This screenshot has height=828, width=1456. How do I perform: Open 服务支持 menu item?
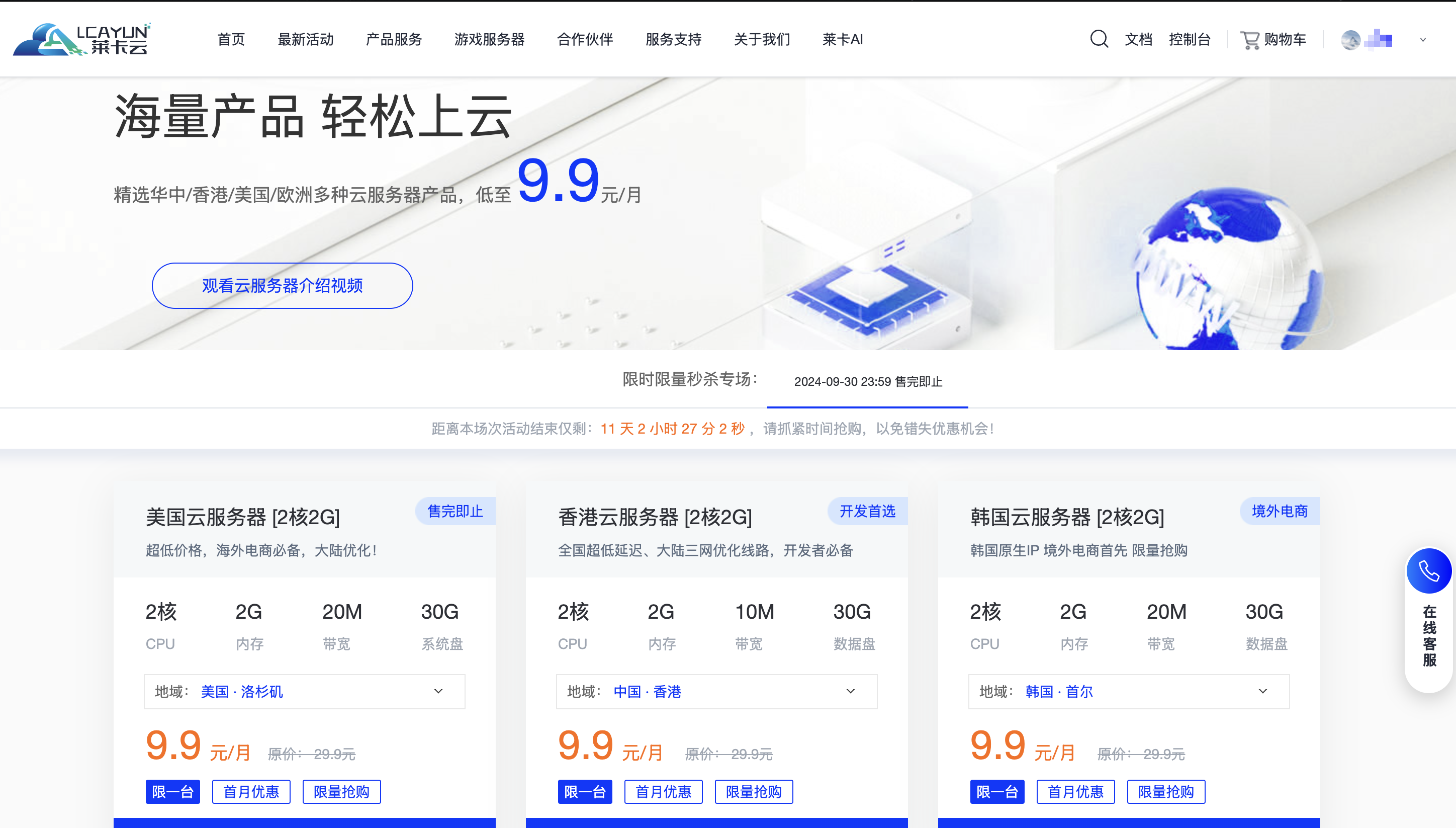(673, 39)
